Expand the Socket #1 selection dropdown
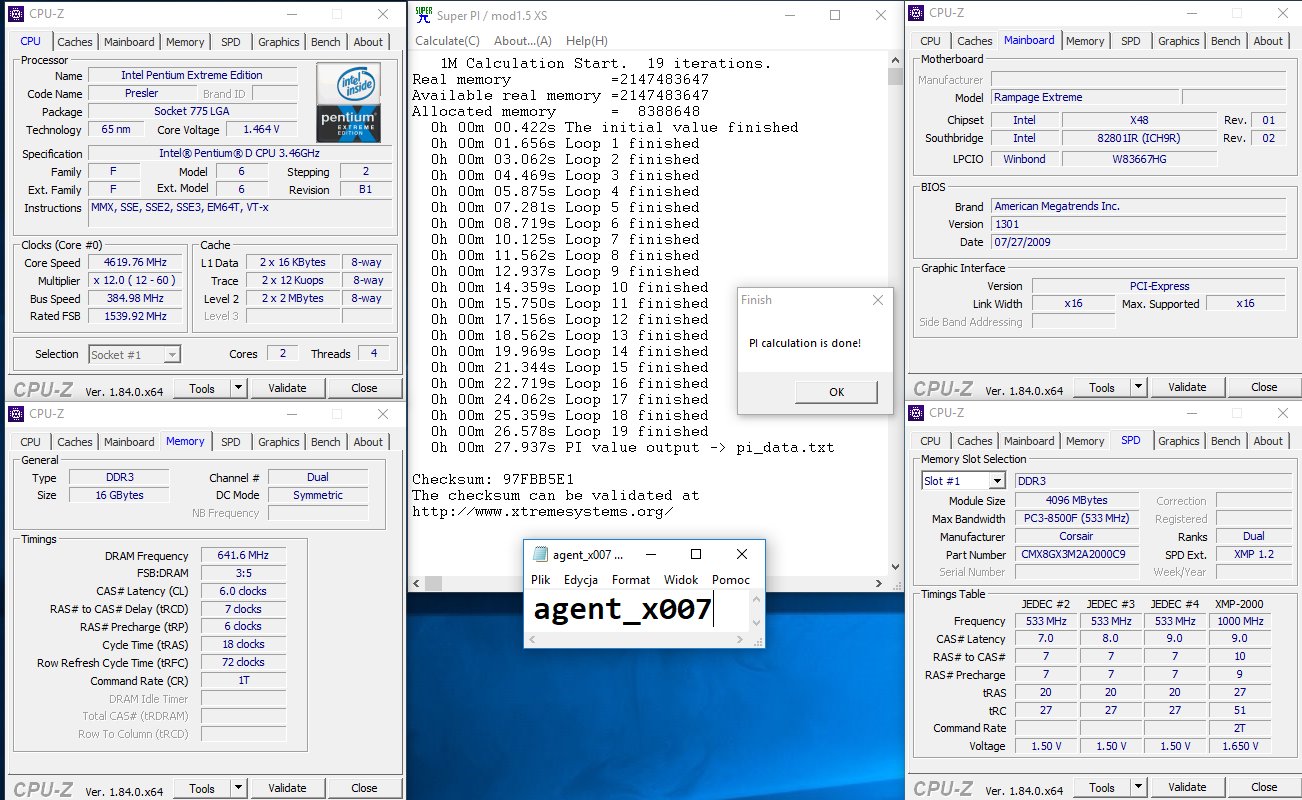 172,354
